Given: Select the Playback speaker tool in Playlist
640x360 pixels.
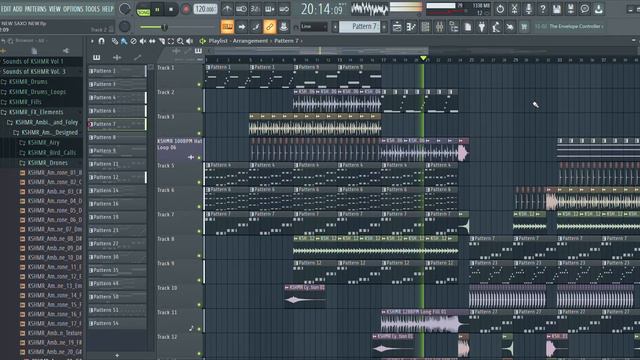Looking at the screenshot, I should pos(189,41).
